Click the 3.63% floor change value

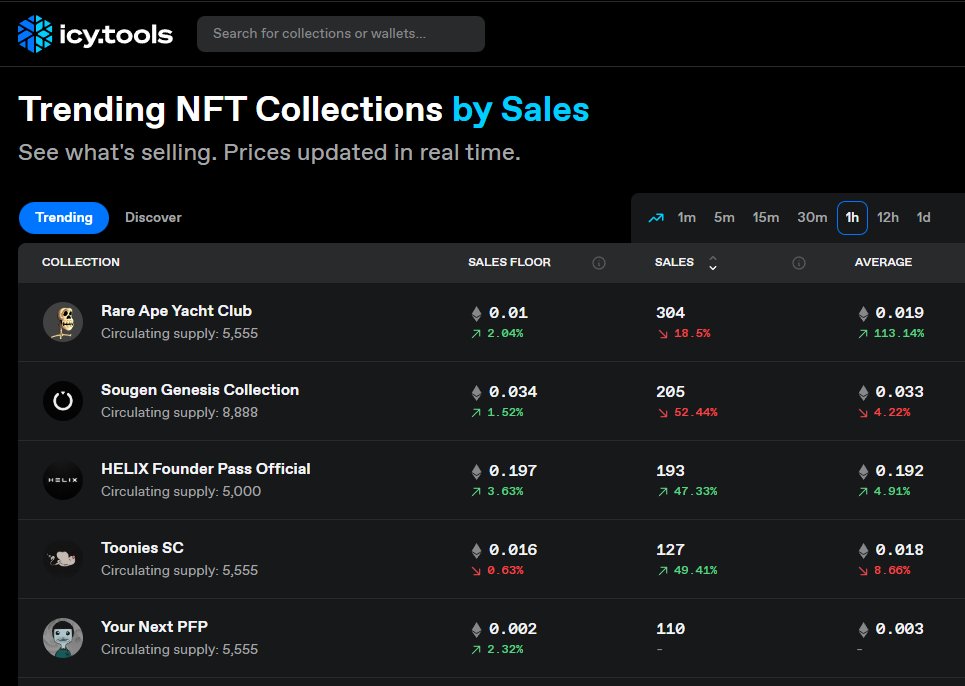(505, 491)
